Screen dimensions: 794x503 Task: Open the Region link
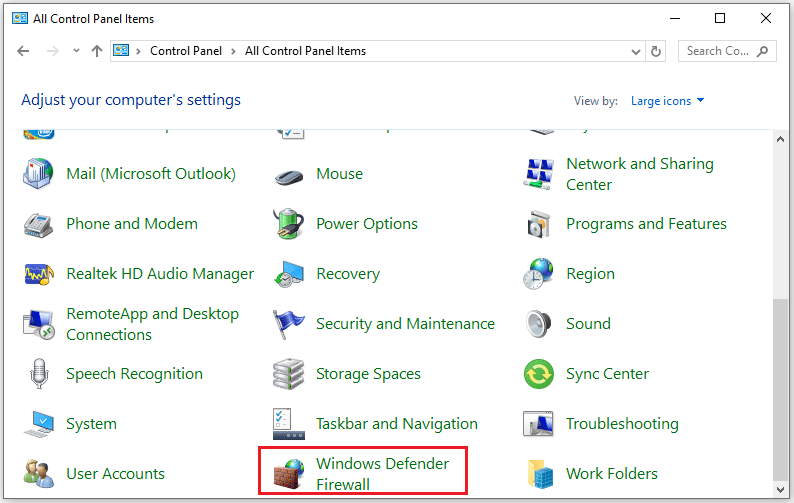pyautogui.click(x=590, y=274)
